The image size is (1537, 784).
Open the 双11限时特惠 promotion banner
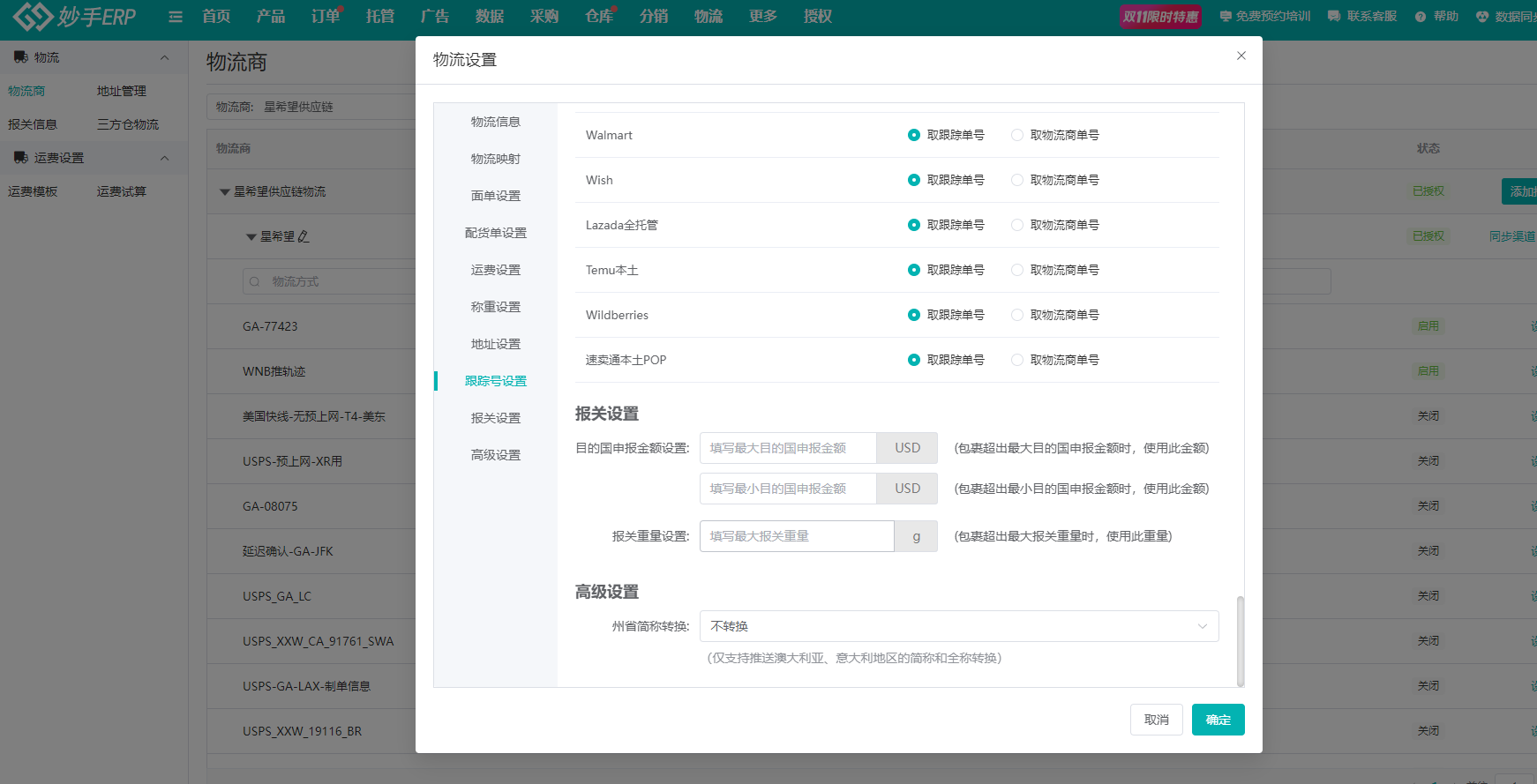click(x=1160, y=17)
